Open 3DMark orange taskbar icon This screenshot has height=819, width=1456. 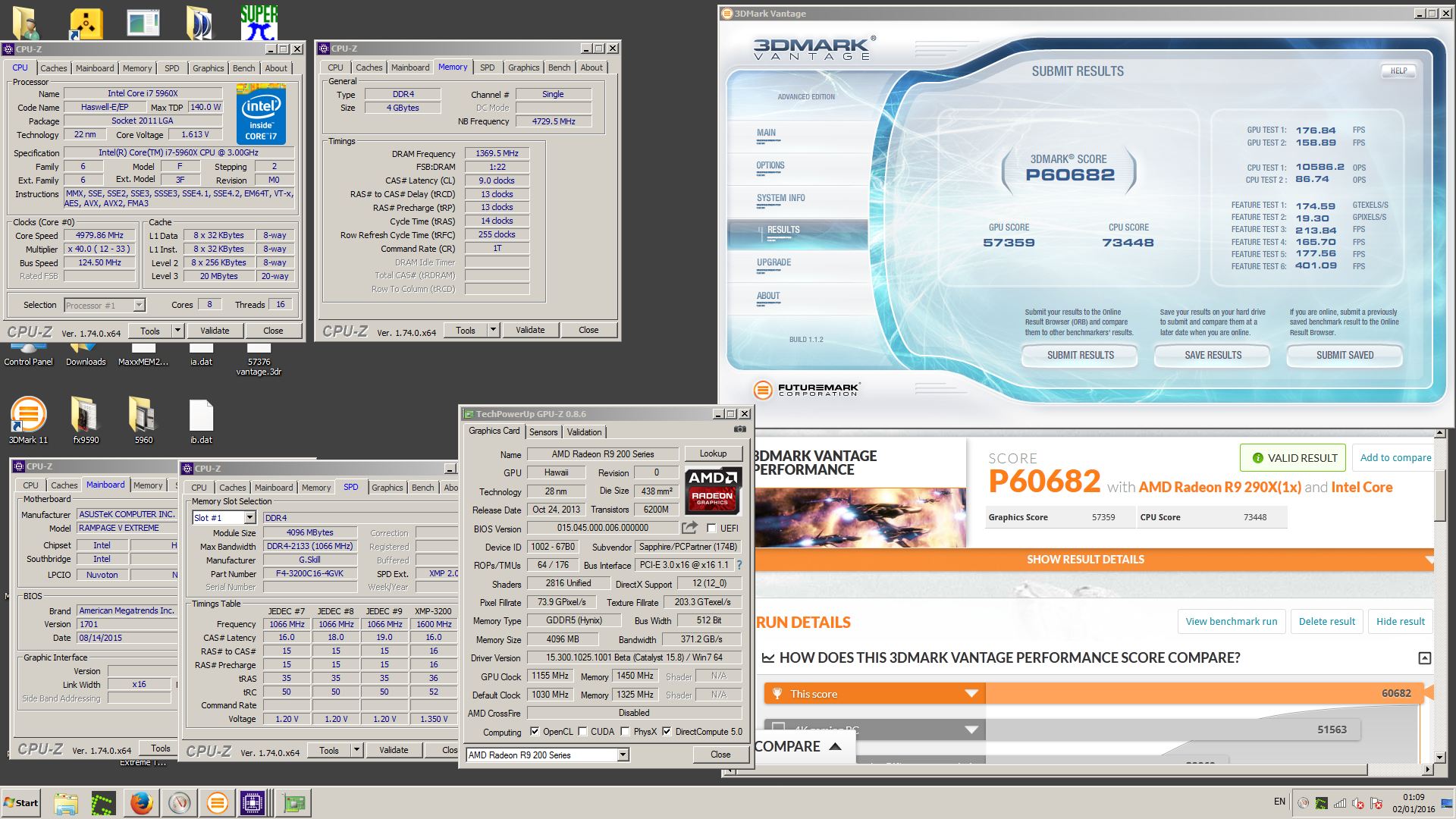(216, 802)
